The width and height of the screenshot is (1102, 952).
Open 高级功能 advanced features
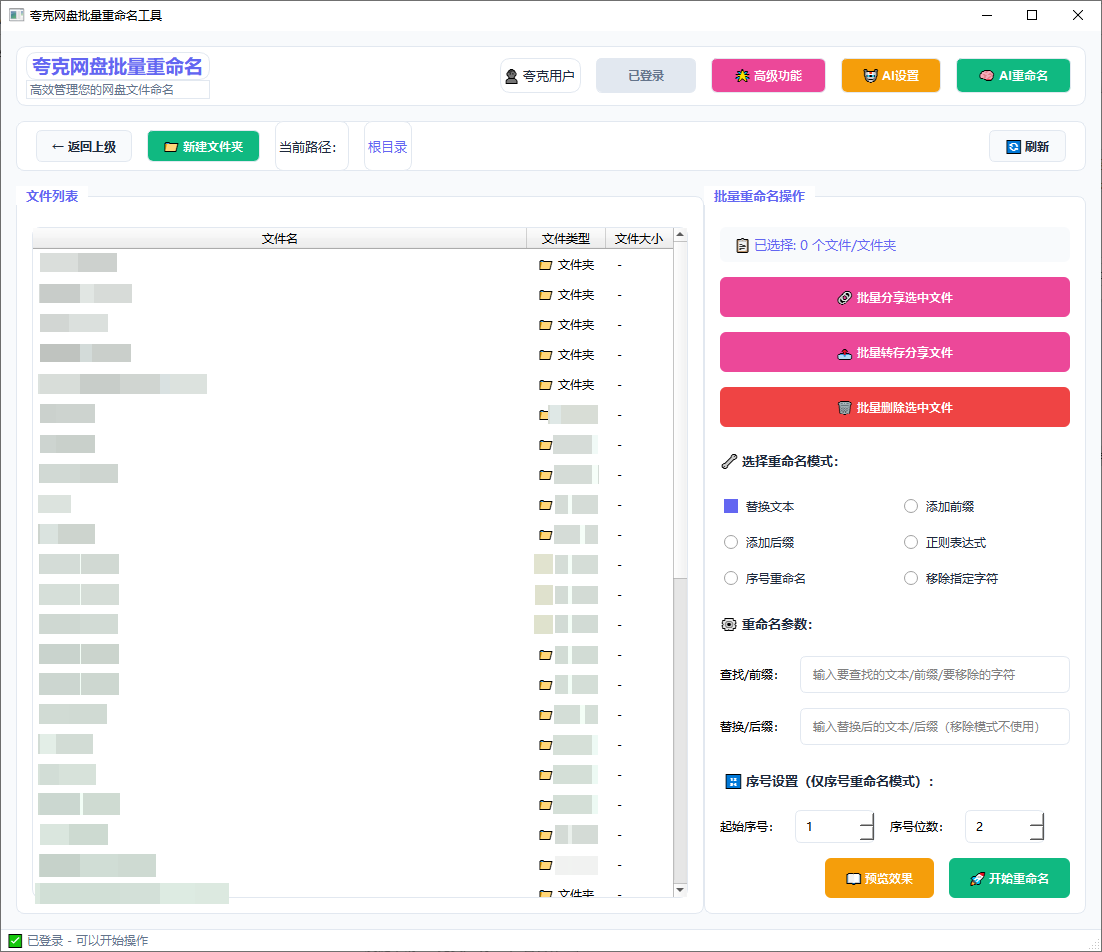(x=768, y=76)
